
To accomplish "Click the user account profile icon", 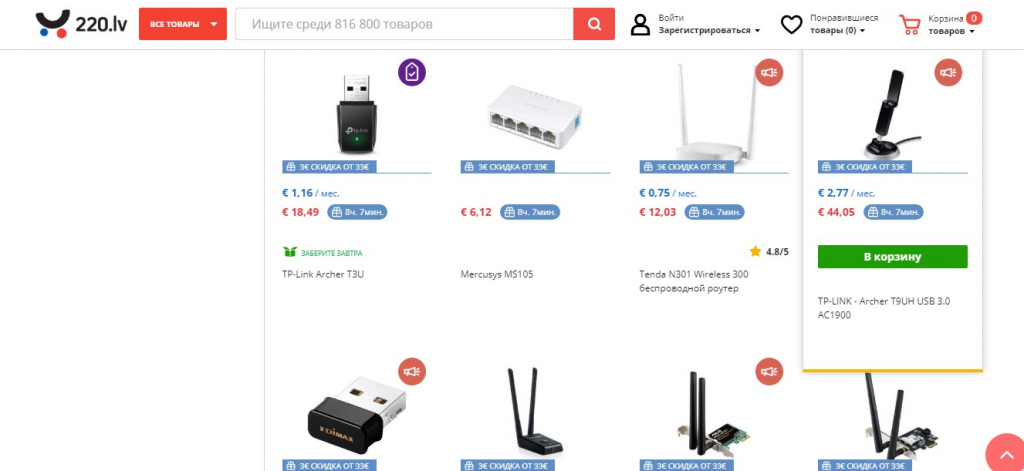I will click(640, 25).
